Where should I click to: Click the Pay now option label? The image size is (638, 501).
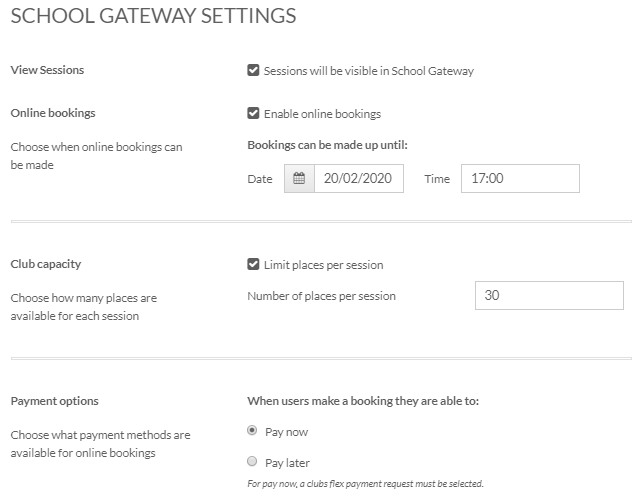(x=286, y=432)
